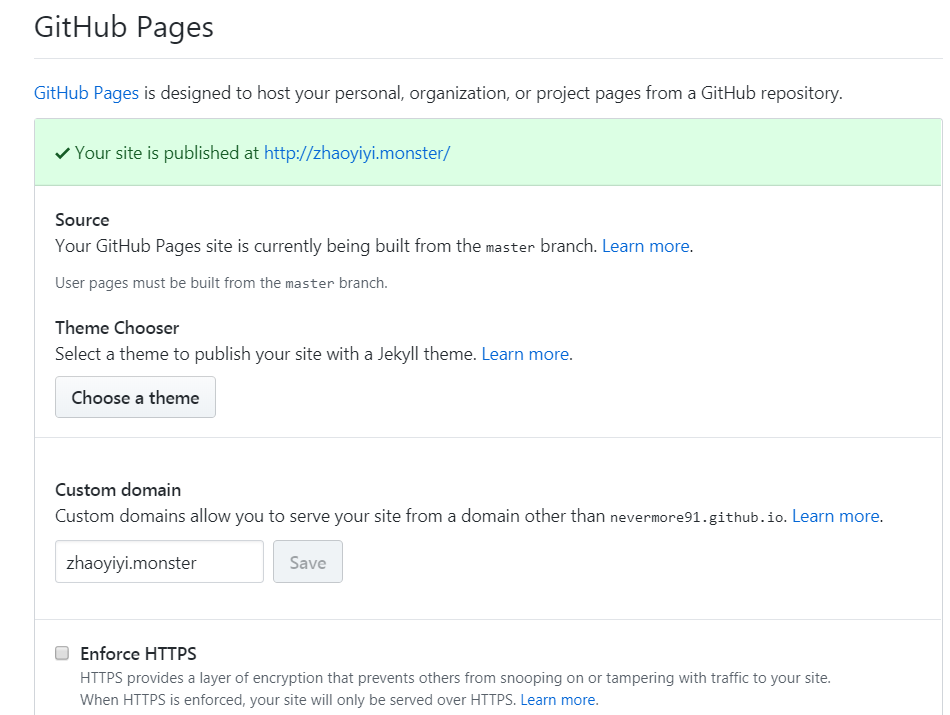The width and height of the screenshot is (950, 715).
Task: Click the Enforce HTTPS label text
Action: (x=138, y=653)
